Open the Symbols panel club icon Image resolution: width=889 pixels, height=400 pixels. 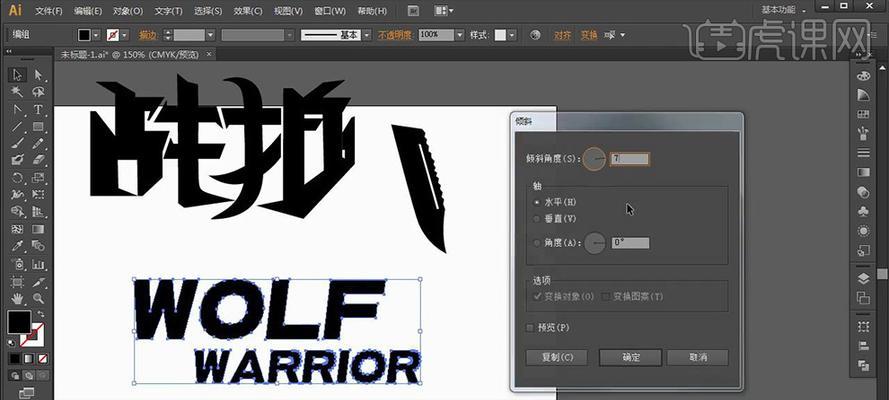tap(863, 211)
